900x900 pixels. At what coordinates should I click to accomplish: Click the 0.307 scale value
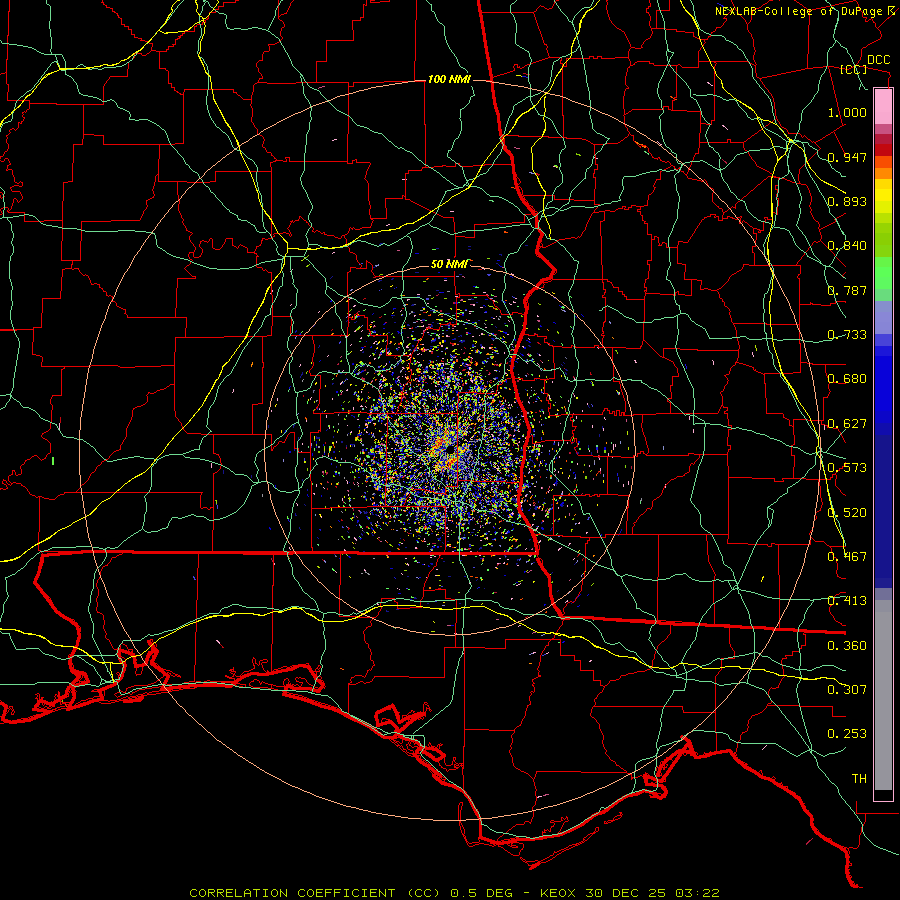tap(847, 690)
